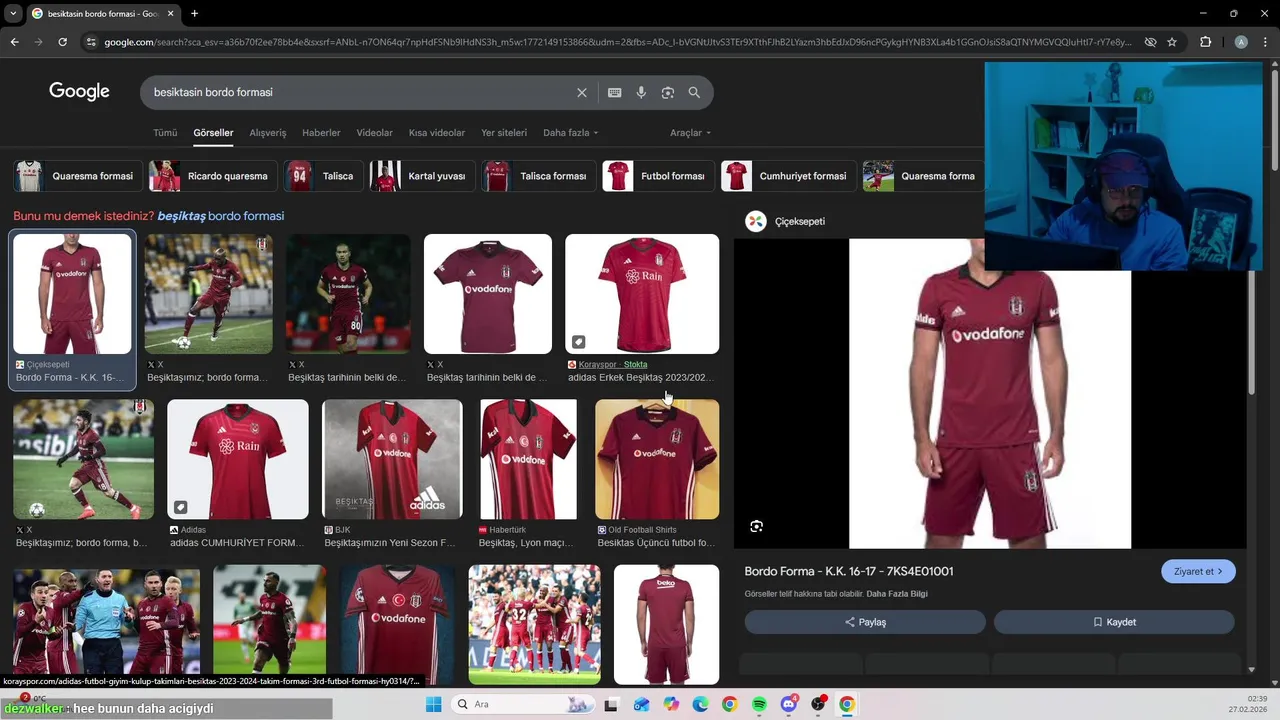Open the tab search dropdown arrow
Image resolution: width=1280 pixels, height=720 pixels.
(14, 14)
